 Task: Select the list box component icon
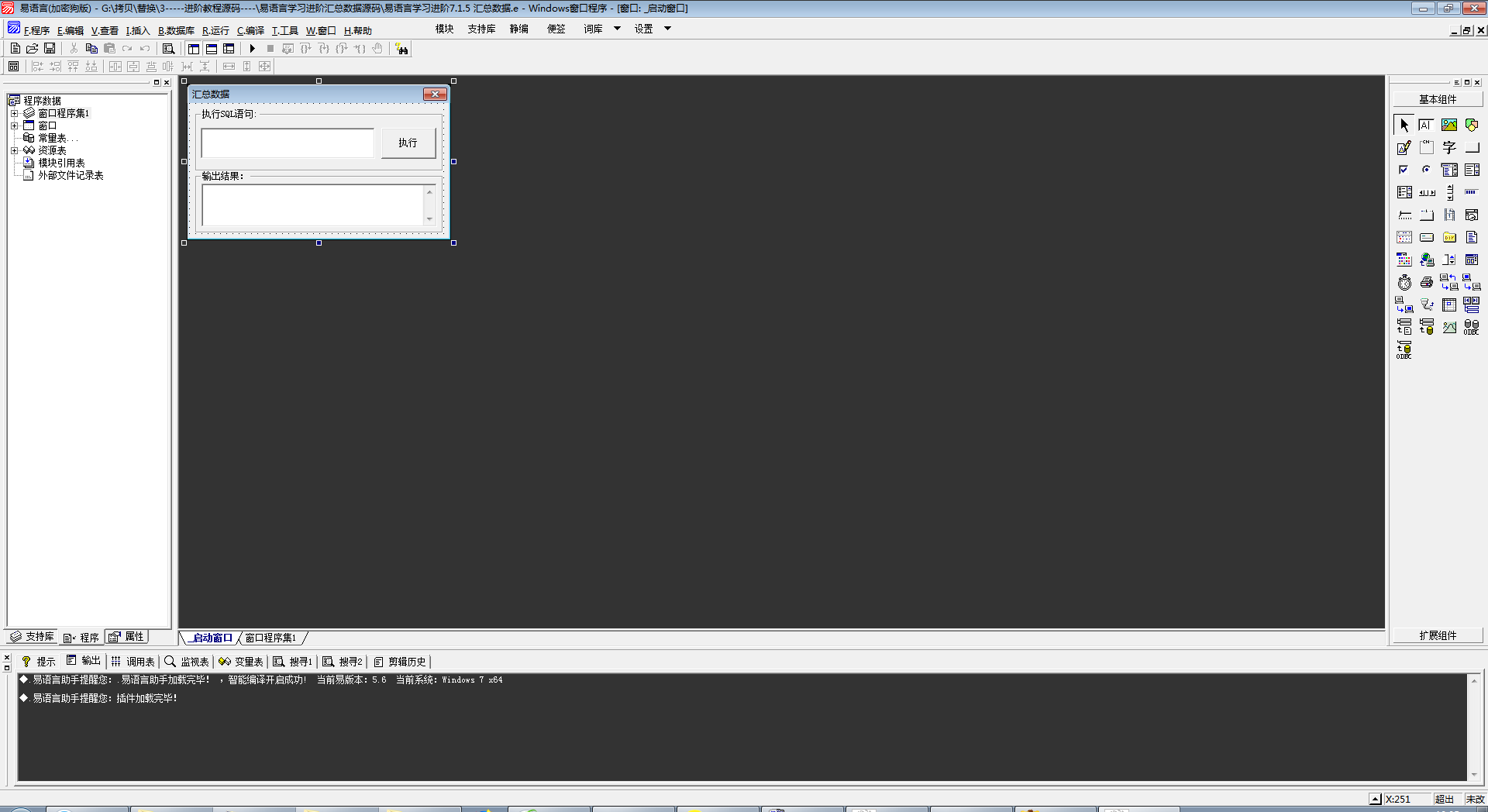pyautogui.click(x=1472, y=170)
